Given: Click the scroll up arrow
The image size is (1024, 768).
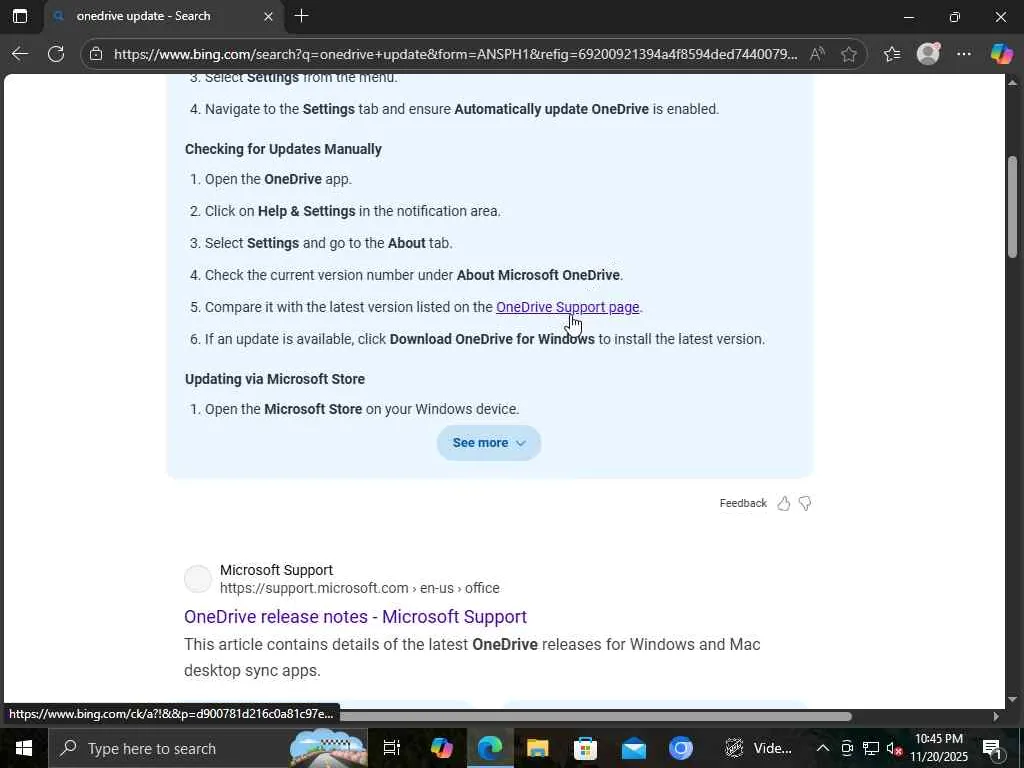Looking at the screenshot, I should [1013, 83].
